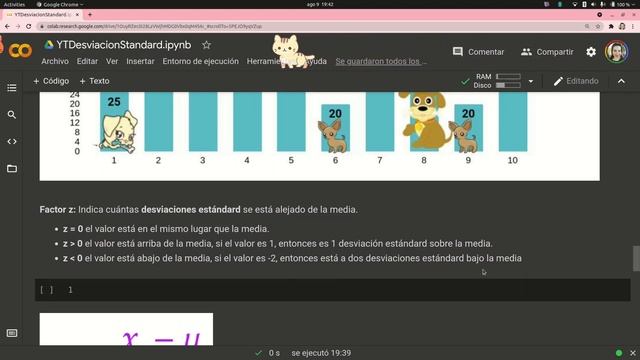
Task: Collapse the header with the chevron toggle
Action: pyautogui.click(x=621, y=81)
